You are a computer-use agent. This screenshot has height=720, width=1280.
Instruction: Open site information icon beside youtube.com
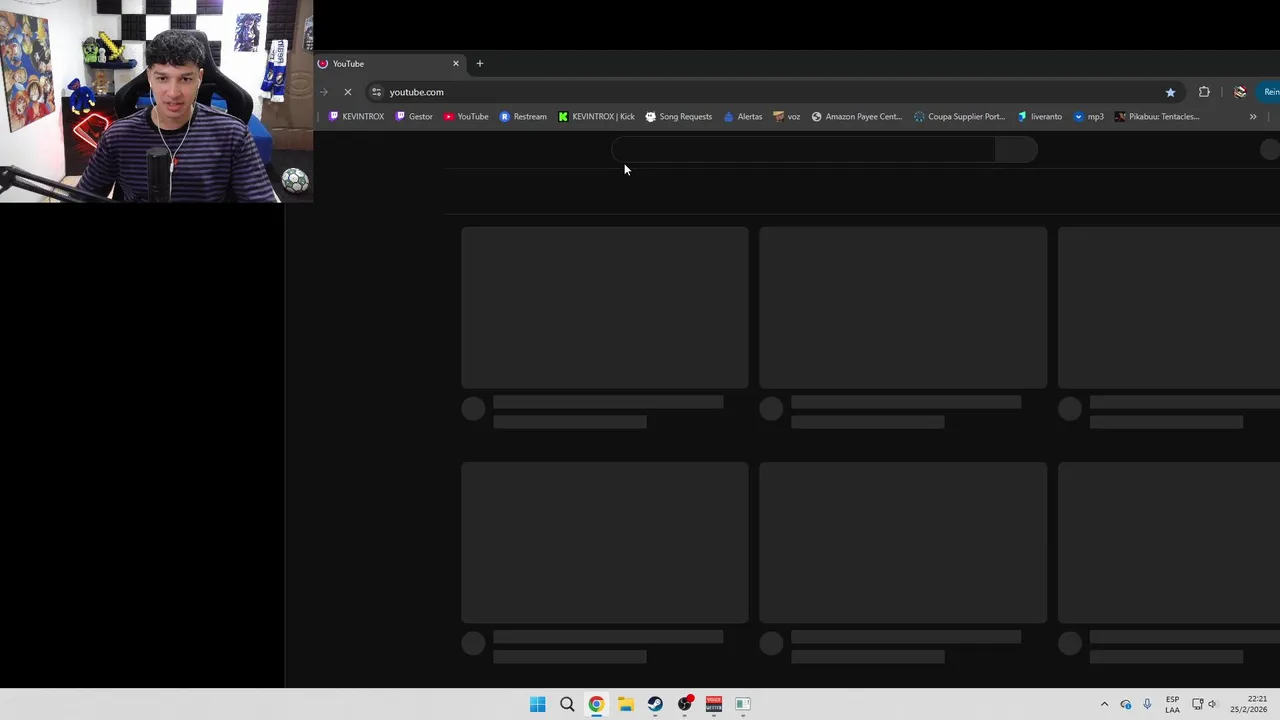tap(376, 92)
